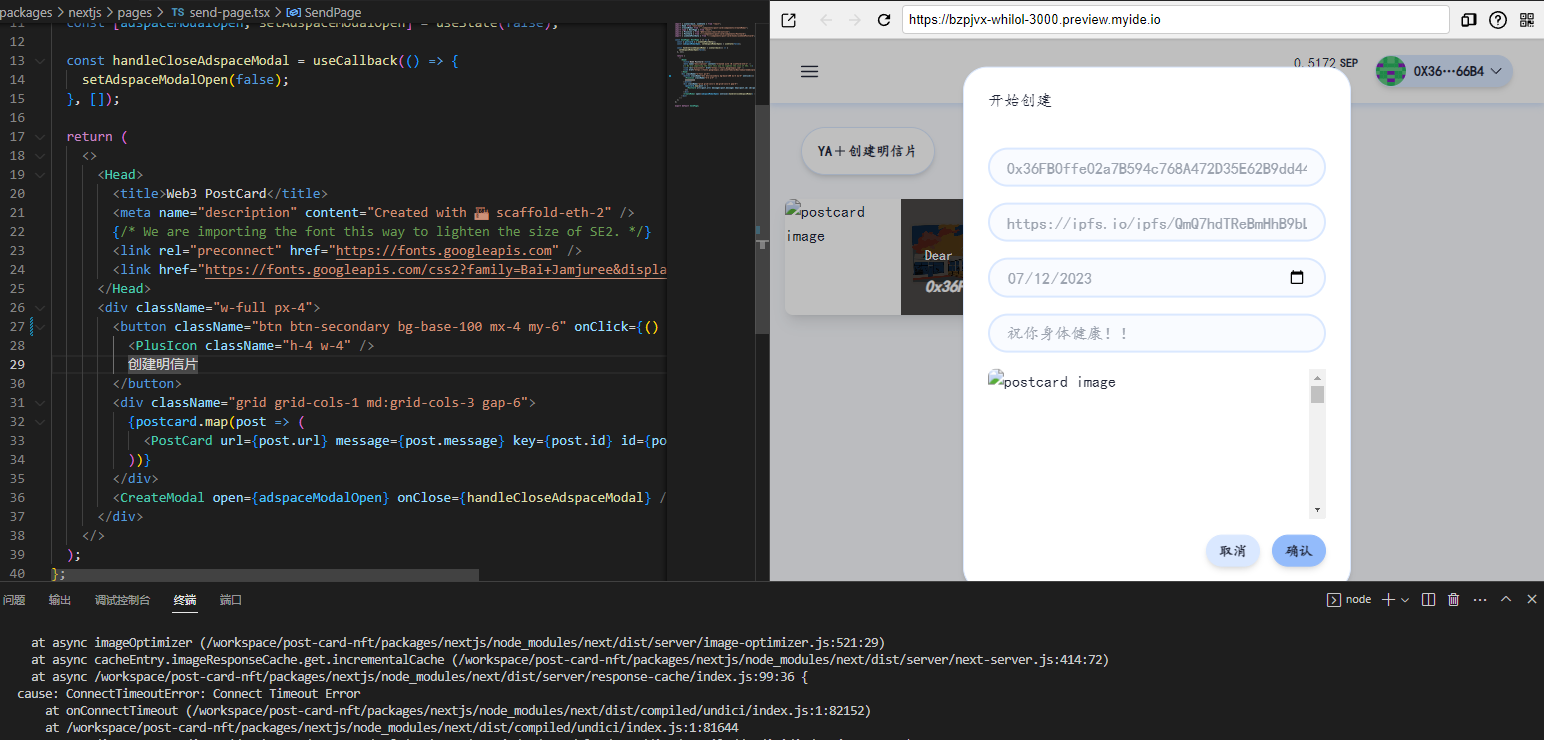Collapse postcard.map fold at line 32
Screen dimensions: 1544x740
coord(40,422)
